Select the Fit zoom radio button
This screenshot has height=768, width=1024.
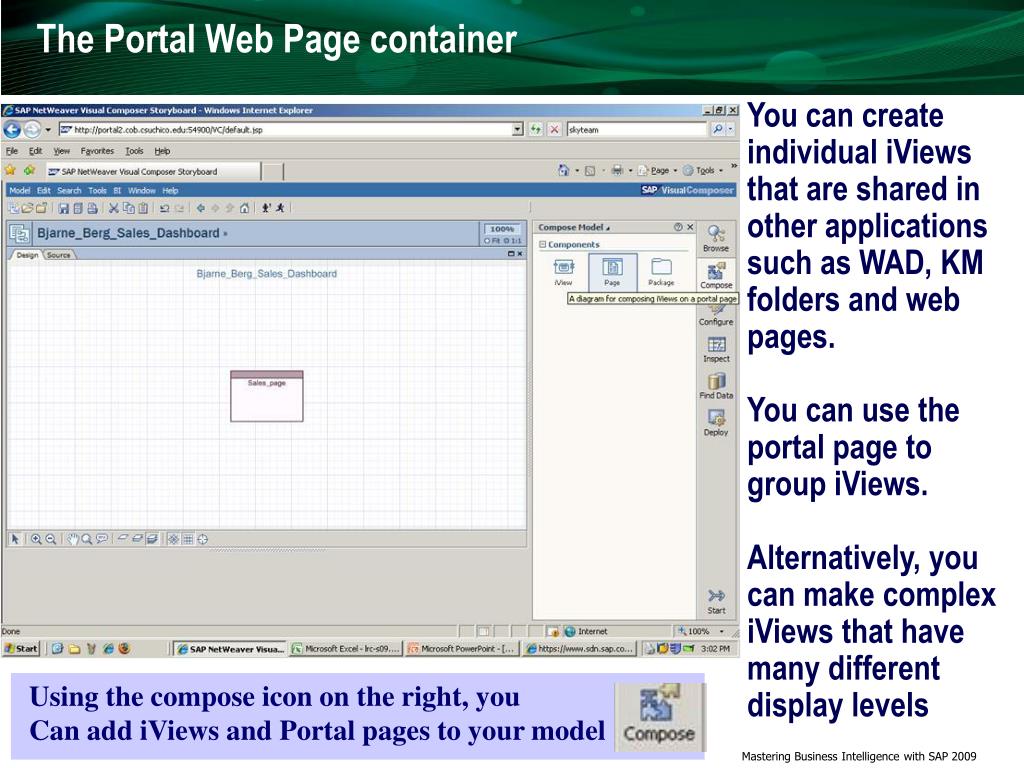pos(488,241)
